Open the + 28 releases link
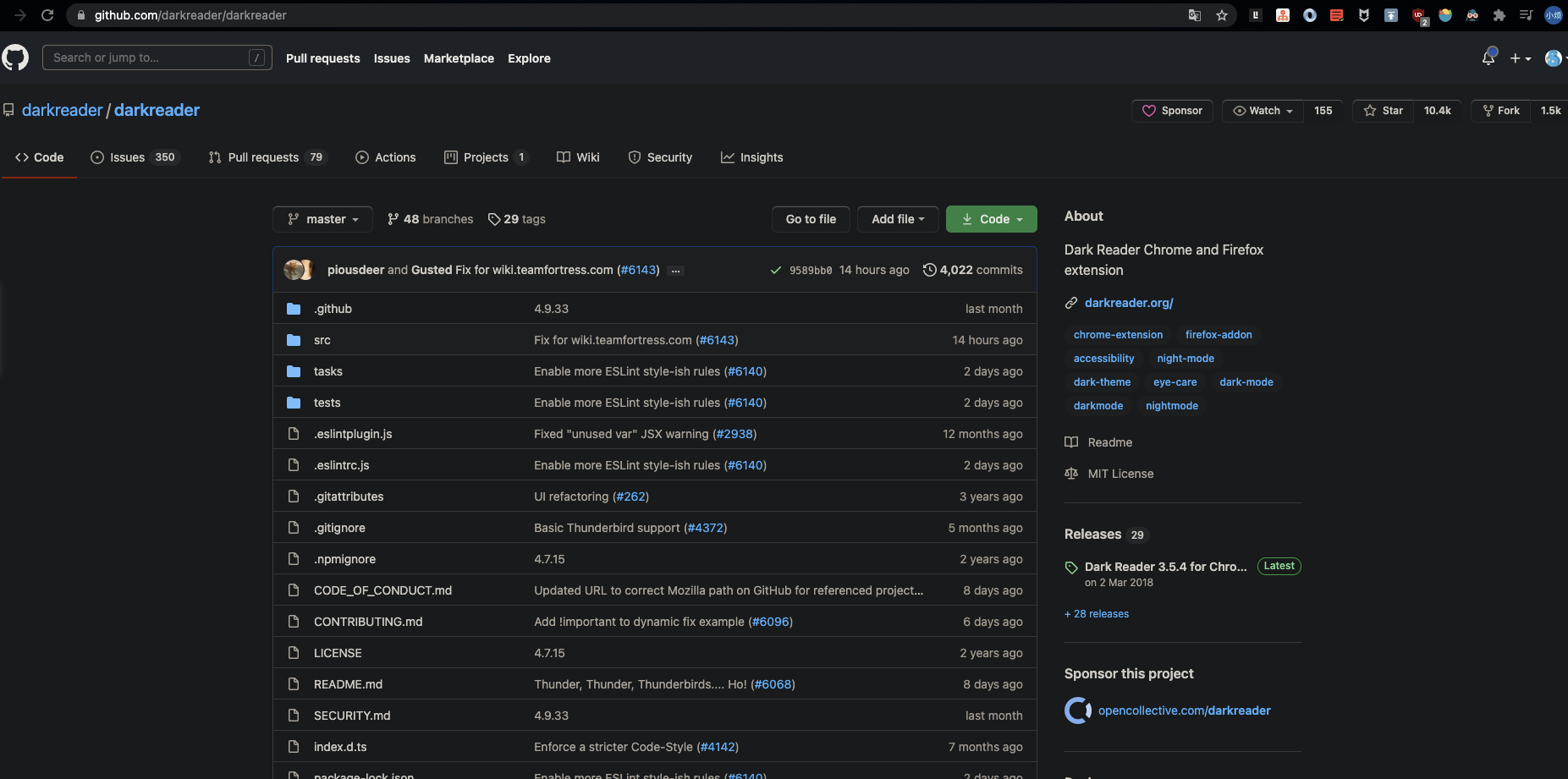 [1097, 614]
